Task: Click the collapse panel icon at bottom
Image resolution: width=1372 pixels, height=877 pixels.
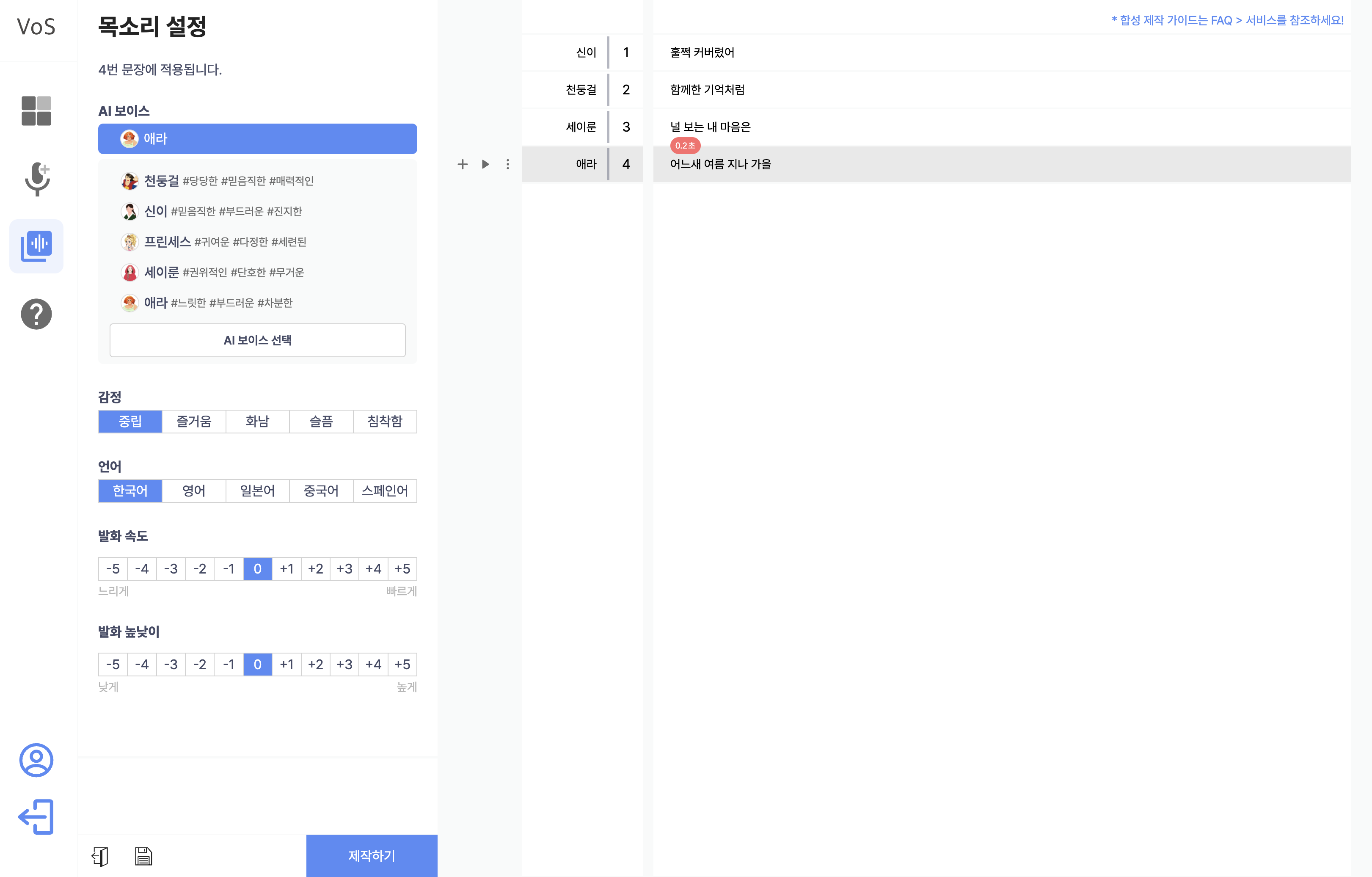Action: pyautogui.click(x=100, y=856)
